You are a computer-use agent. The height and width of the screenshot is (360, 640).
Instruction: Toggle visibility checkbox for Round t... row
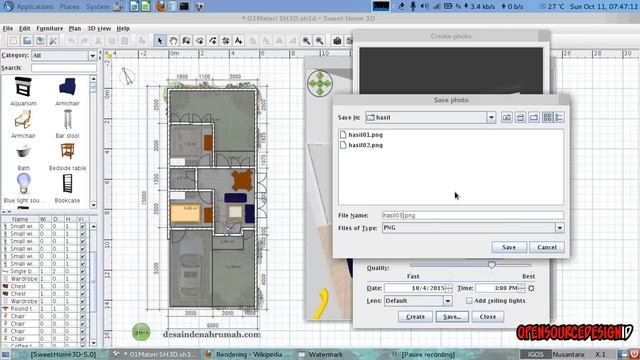83,309
